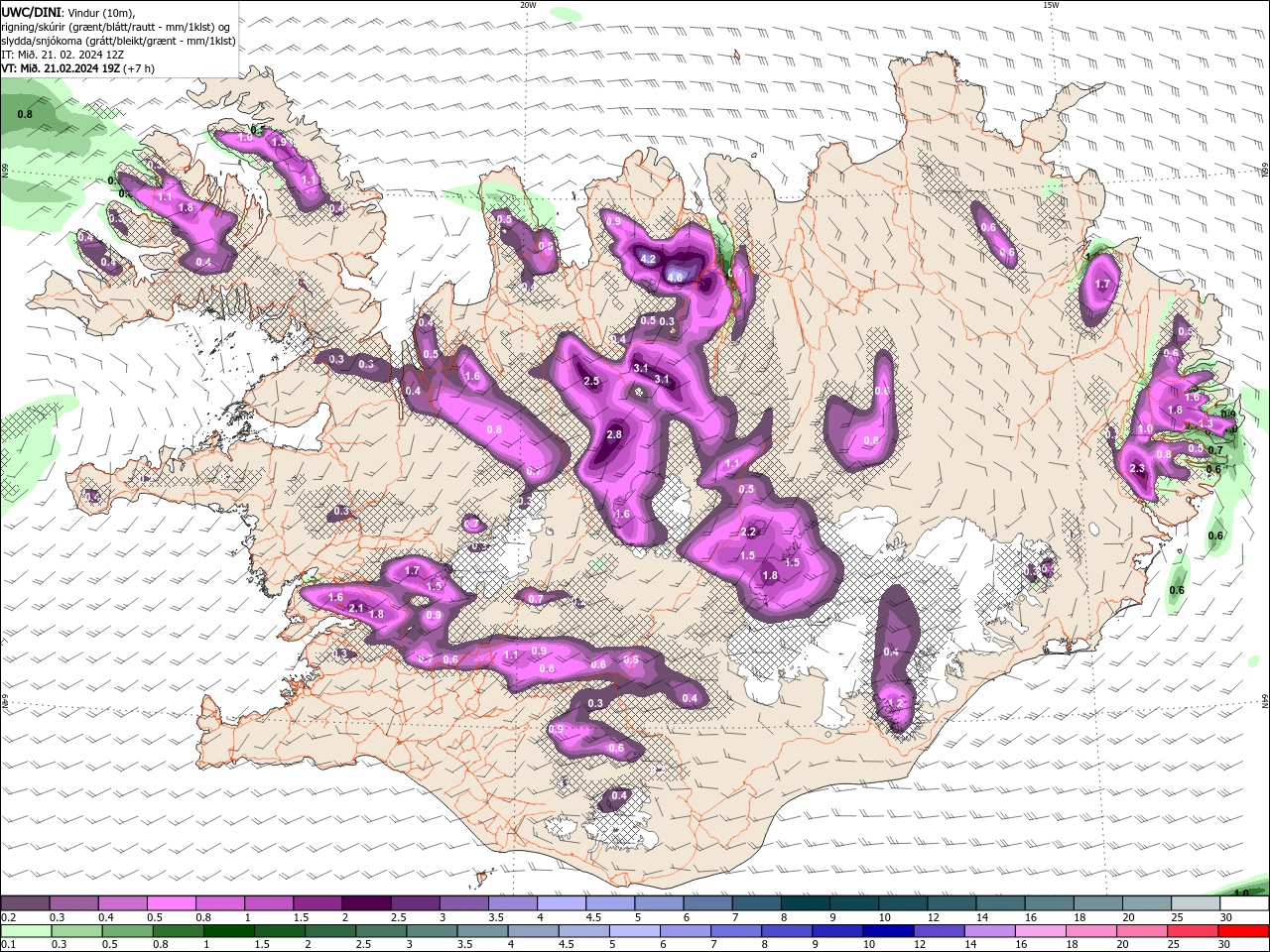Pick the deep blue bottom swatch between 10 and 12

pyautogui.click(x=889, y=931)
